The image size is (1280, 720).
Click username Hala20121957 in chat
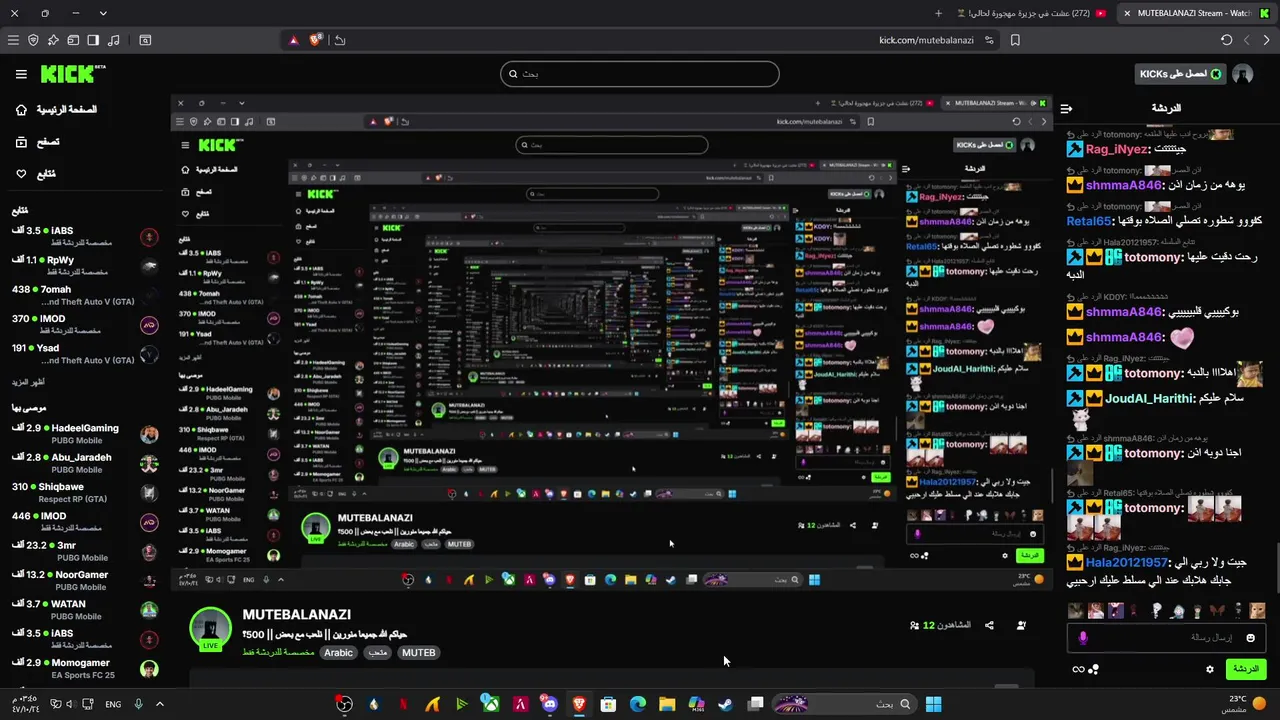click(x=1127, y=563)
